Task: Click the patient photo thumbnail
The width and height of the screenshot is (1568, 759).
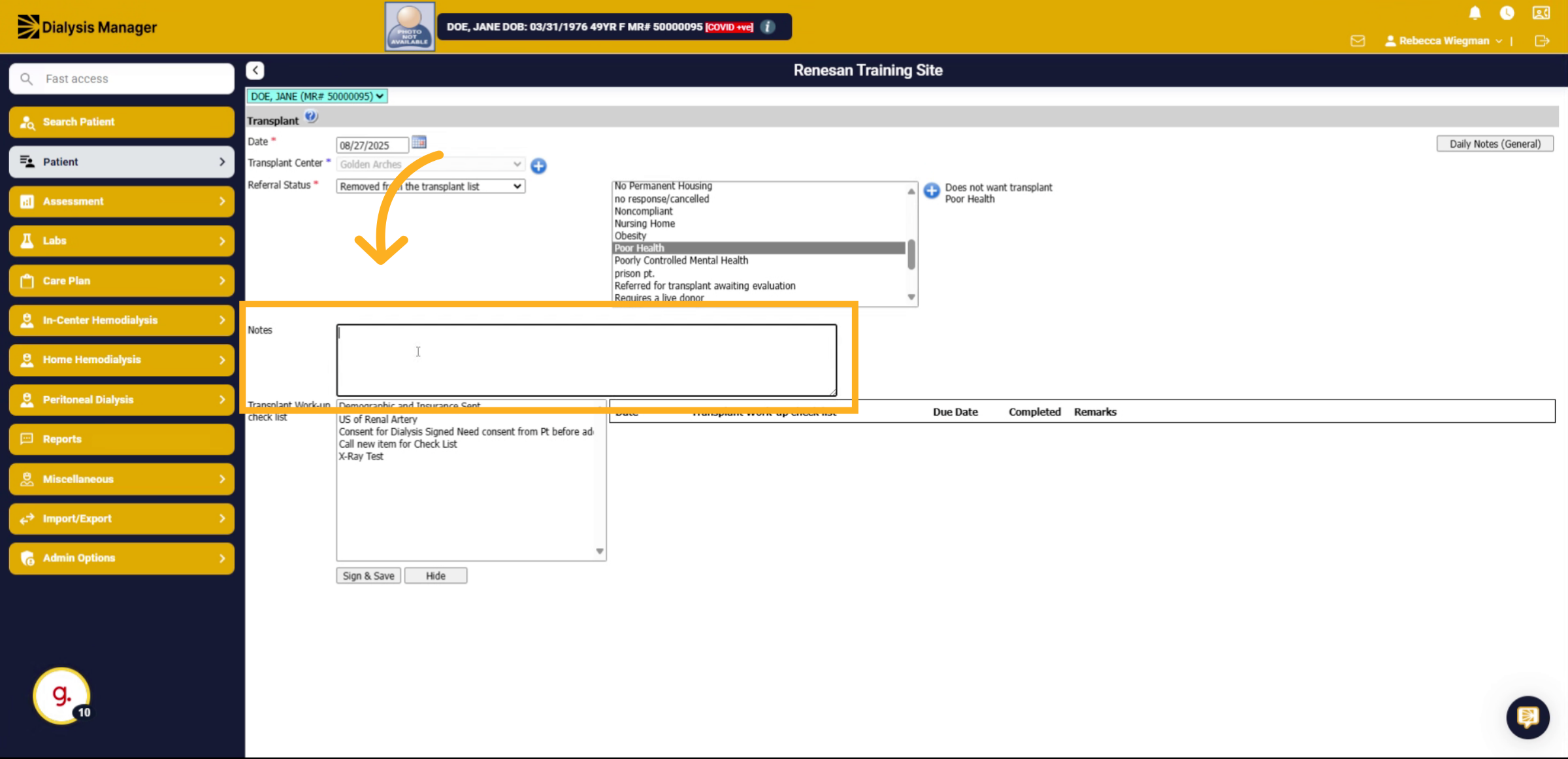Action: [x=410, y=26]
